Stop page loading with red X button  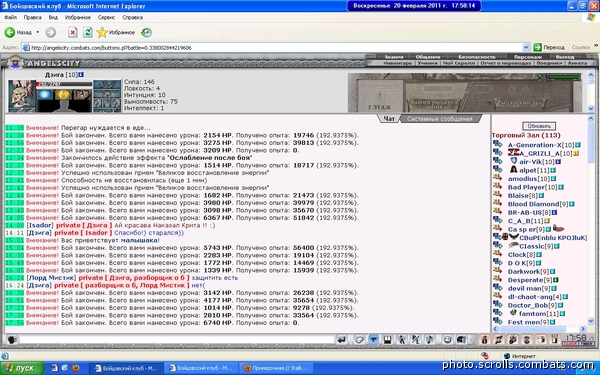coord(73,33)
